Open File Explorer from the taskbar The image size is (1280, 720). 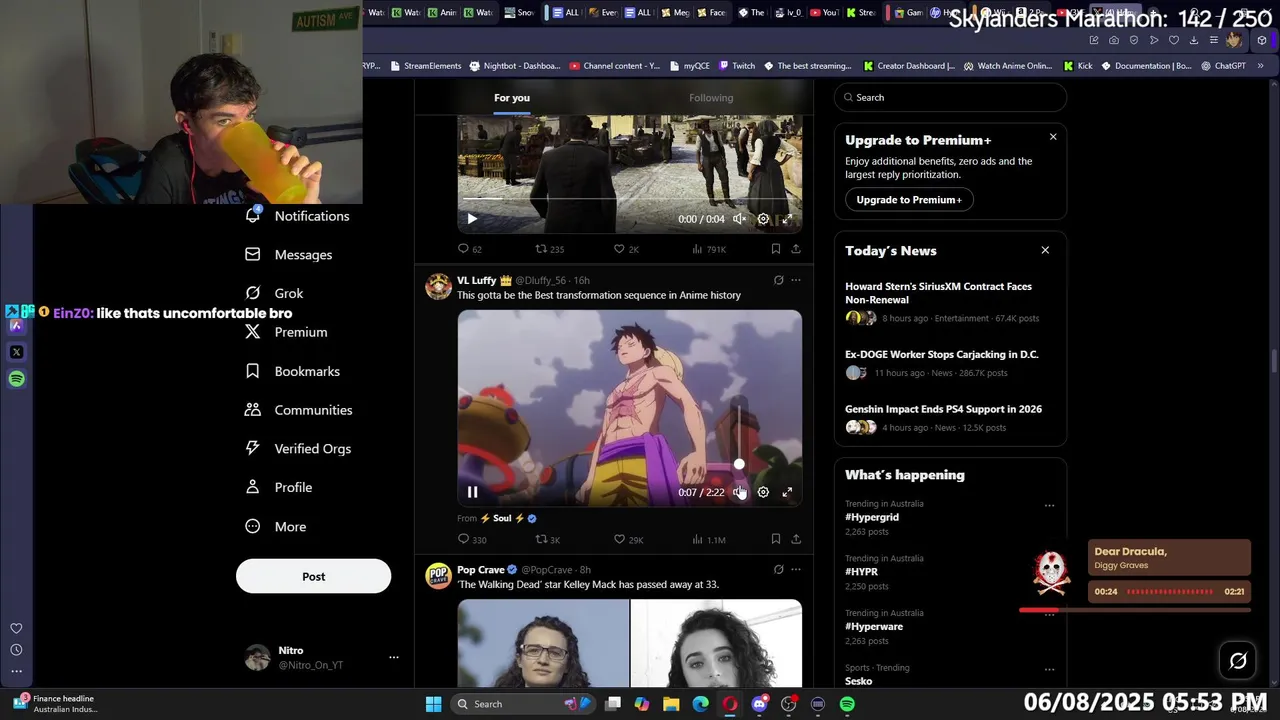[x=671, y=704]
